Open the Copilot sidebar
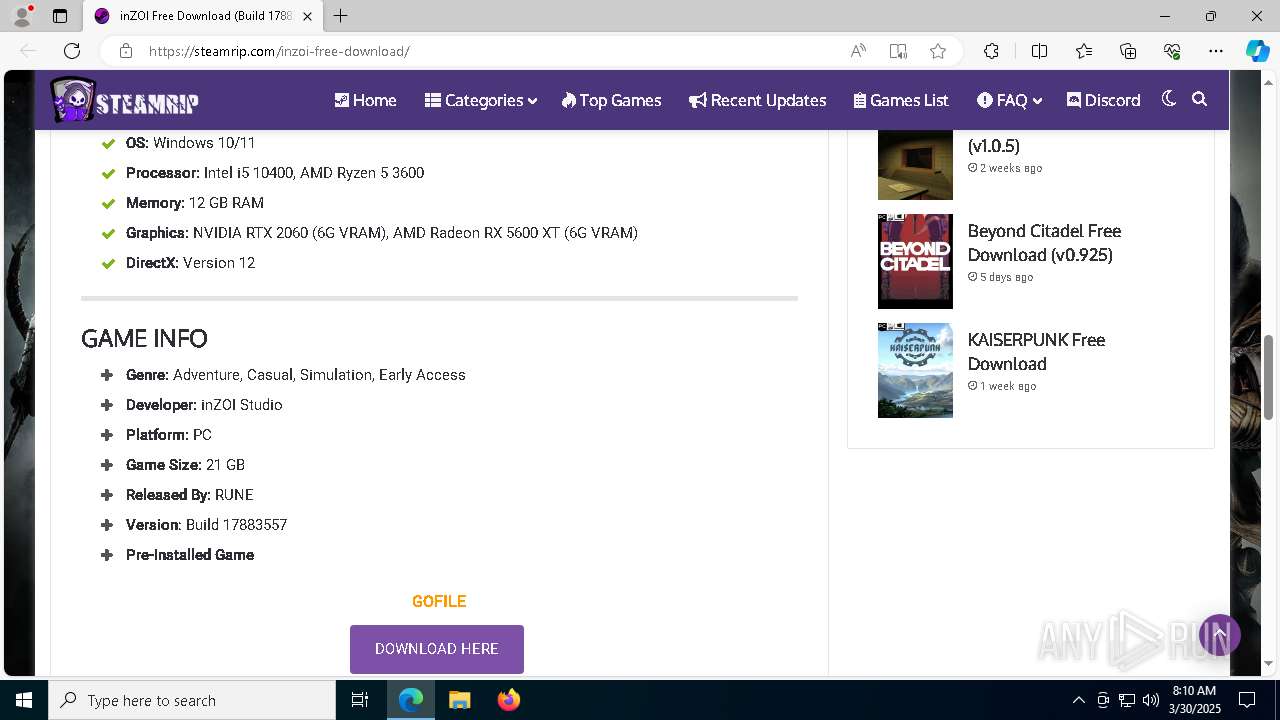This screenshot has width=1280, height=720. pyautogui.click(x=1257, y=51)
